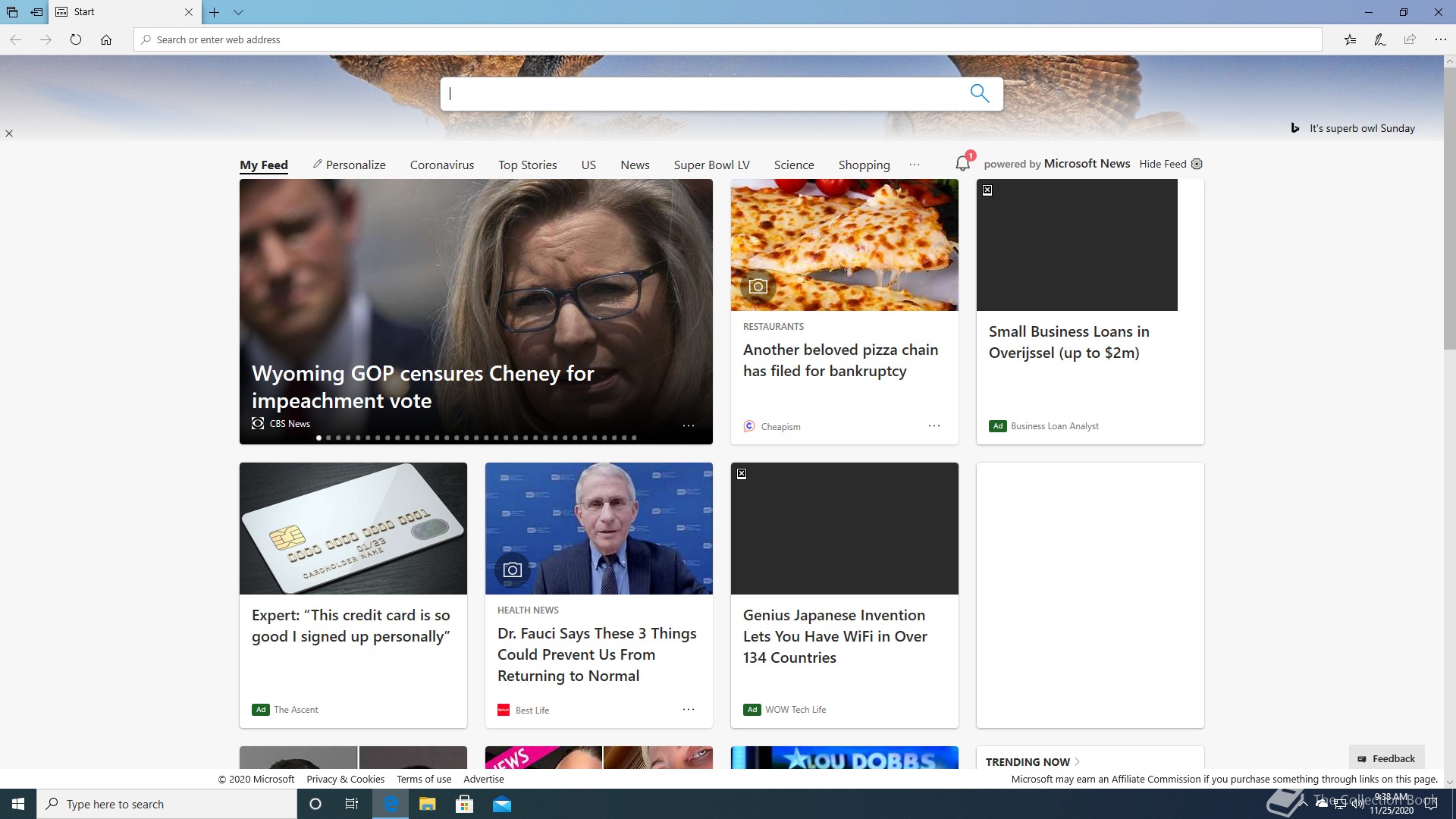Click the pizza gallery camera icon
Viewport: 1456px width, 819px height.
point(758,286)
